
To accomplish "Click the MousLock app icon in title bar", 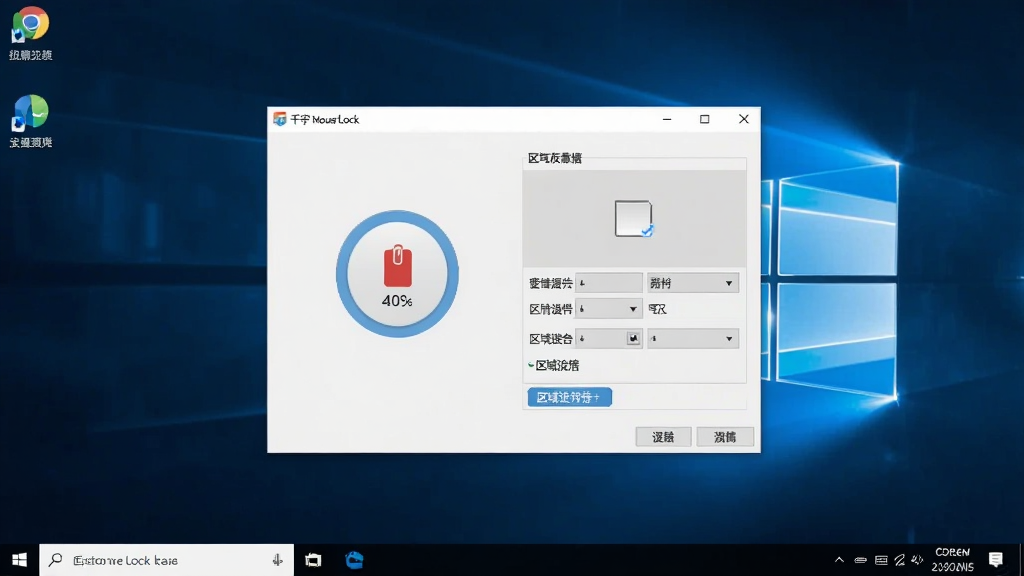I will point(280,119).
